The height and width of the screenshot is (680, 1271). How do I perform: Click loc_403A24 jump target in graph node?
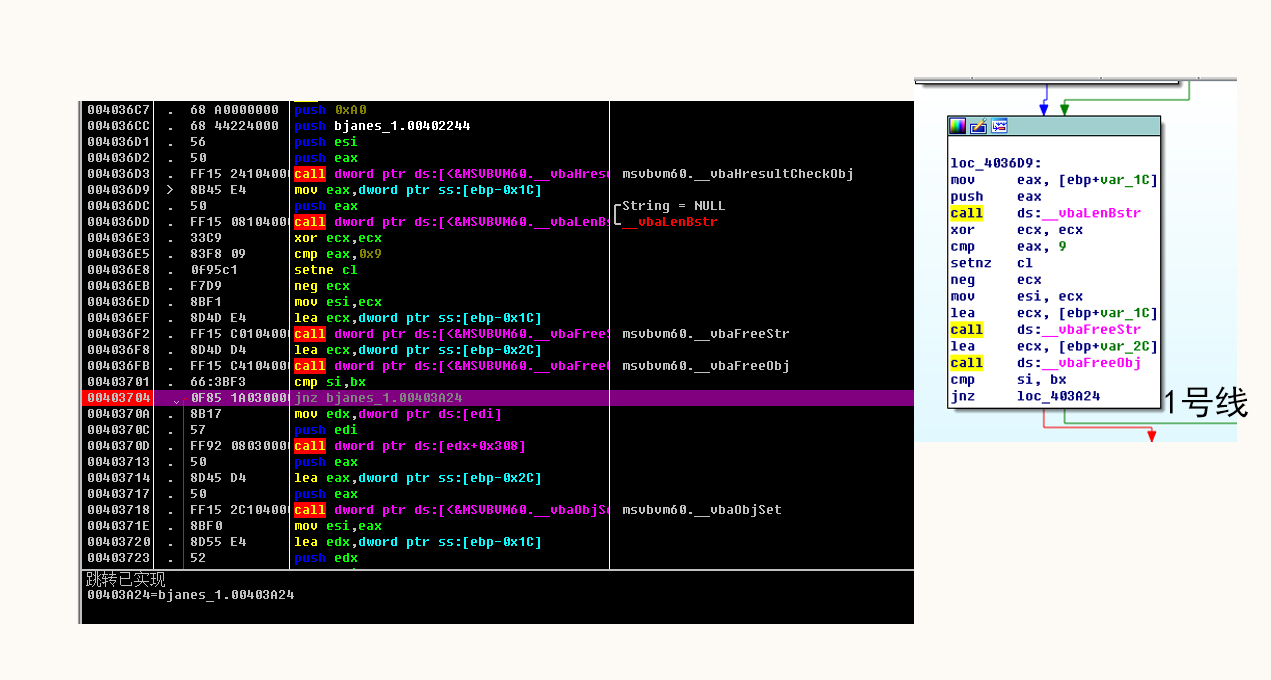[x=1056, y=396]
